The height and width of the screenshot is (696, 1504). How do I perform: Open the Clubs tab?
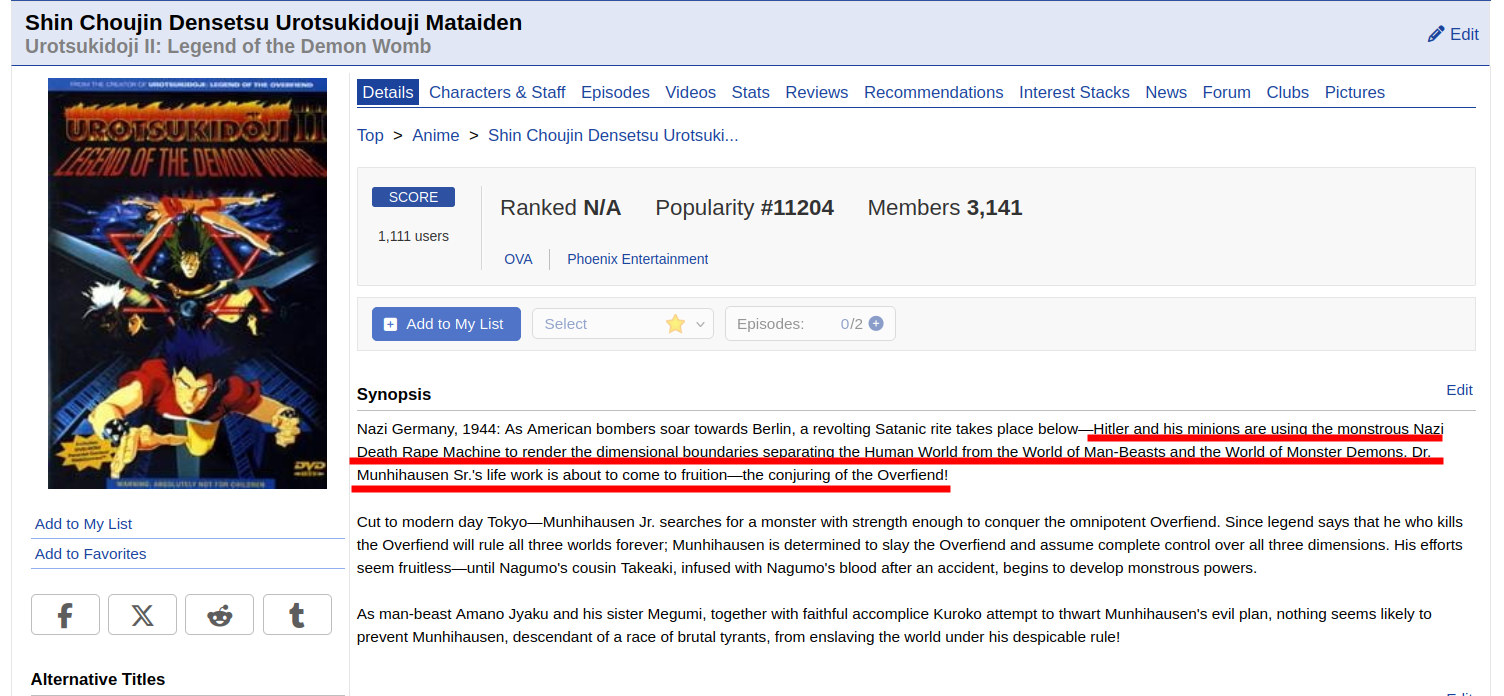coord(1288,92)
